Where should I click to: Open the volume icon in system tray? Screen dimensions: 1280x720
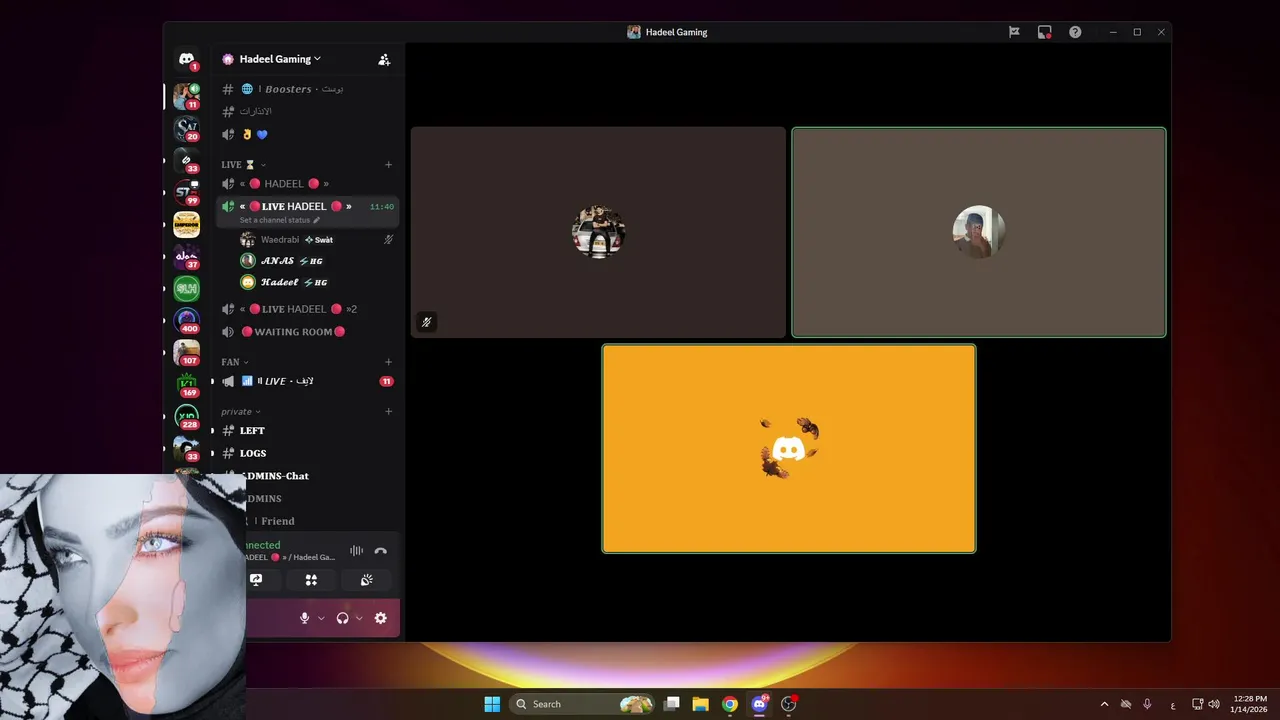click(1214, 704)
